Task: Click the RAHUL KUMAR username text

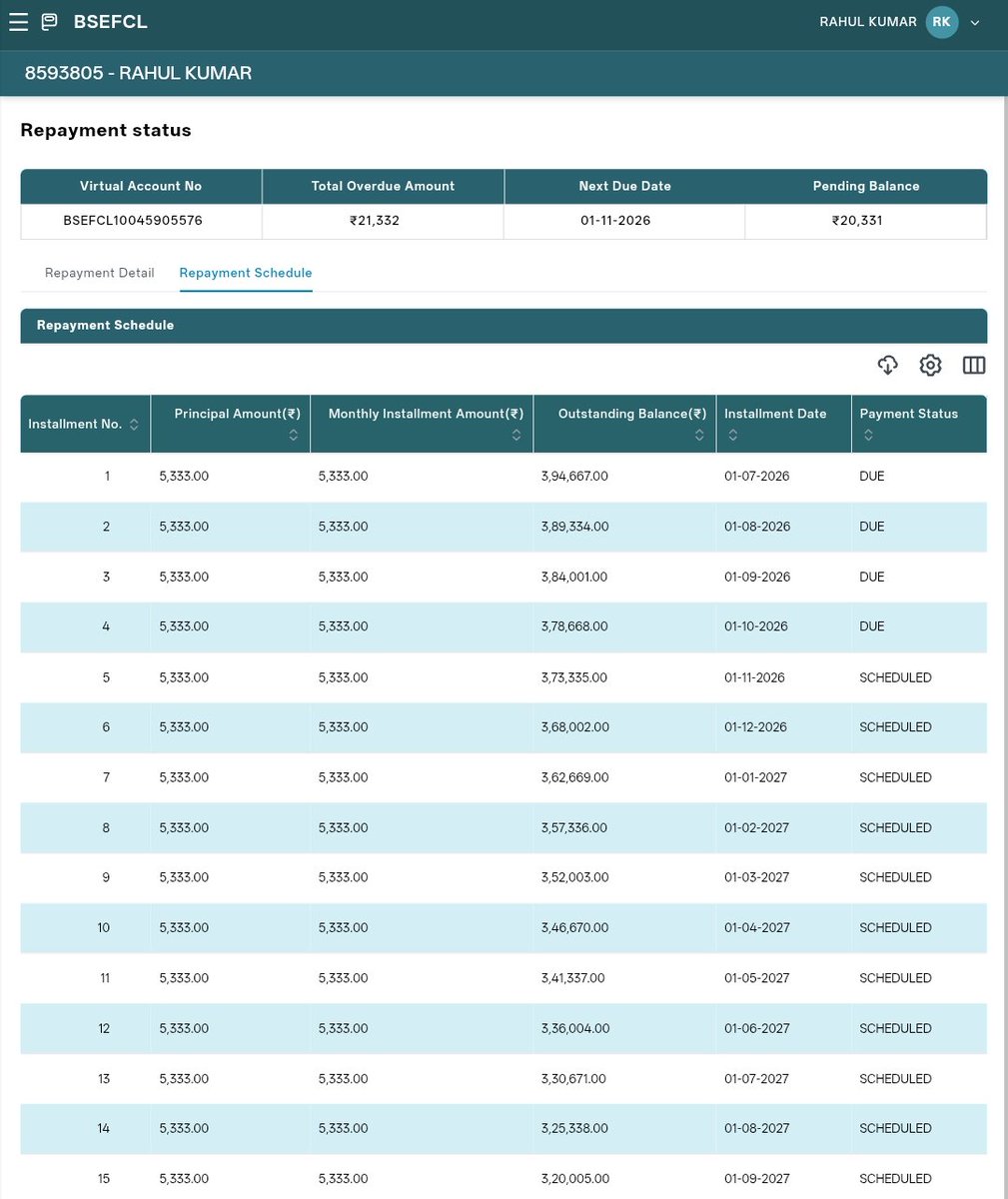Action: click(x=868, y=22)
